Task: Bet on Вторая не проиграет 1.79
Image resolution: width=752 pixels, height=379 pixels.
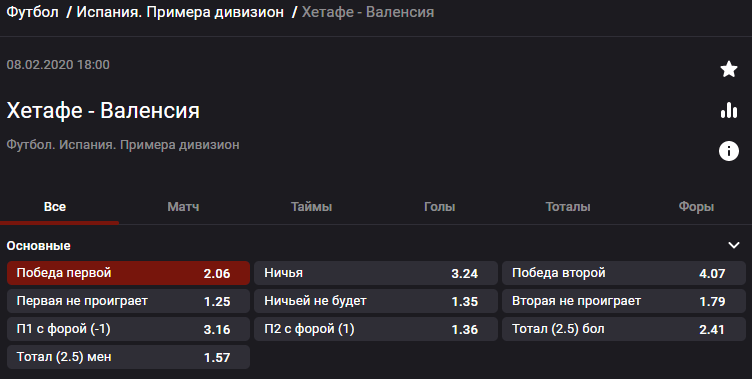Action: [x=624, y=301]
